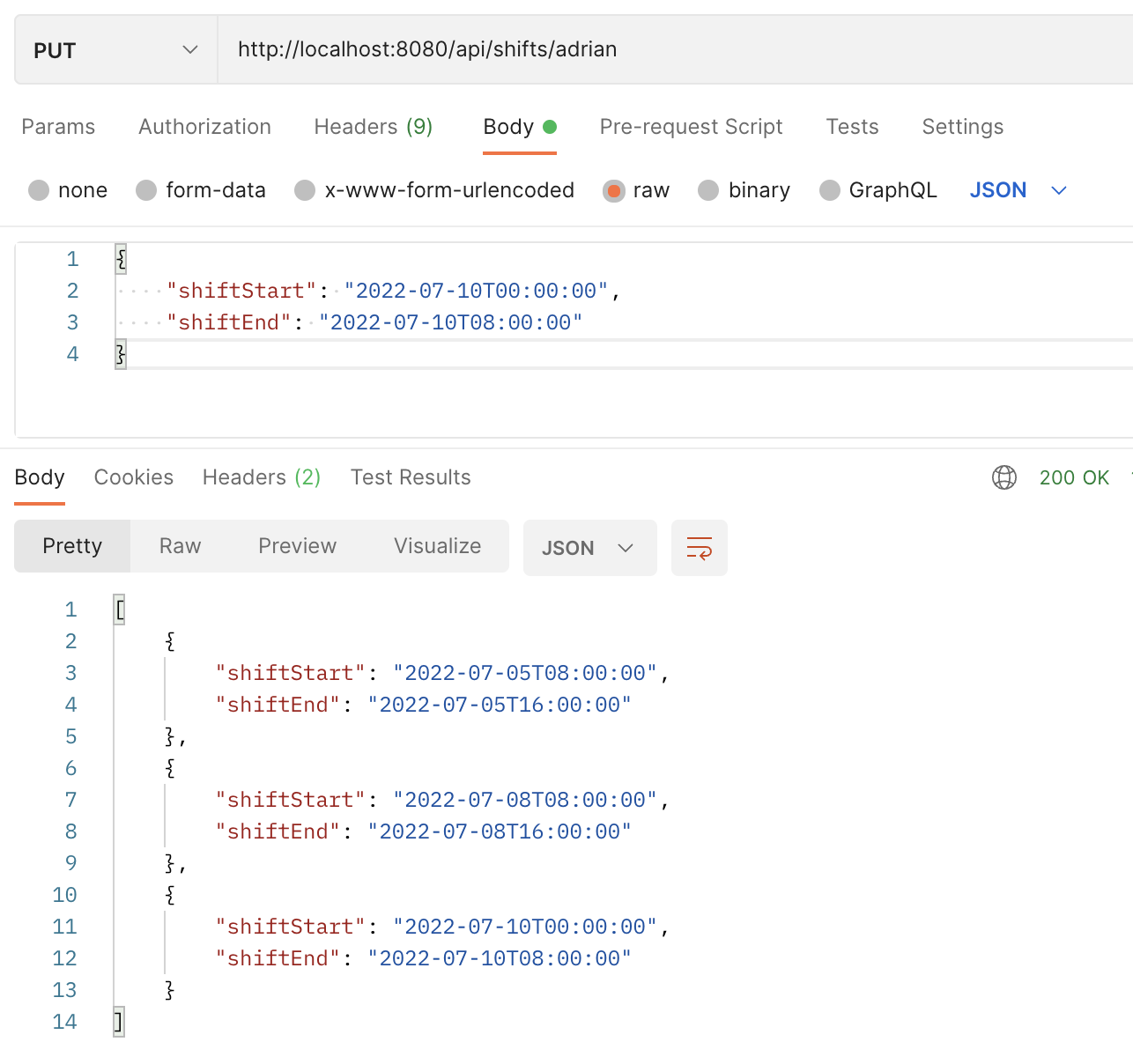Open the response Headers (2) tab
Screen dimensions: 1133x1064
coord(262,477)
